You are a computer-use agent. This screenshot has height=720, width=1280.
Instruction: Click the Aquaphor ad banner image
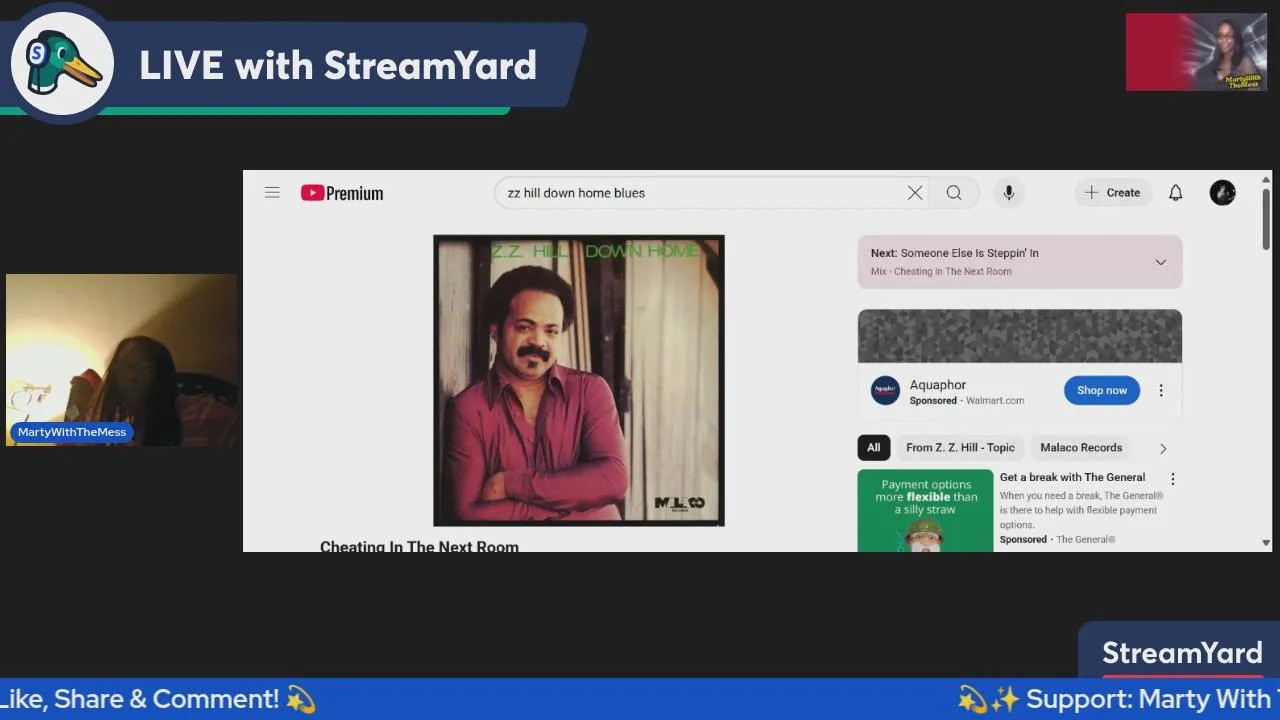point(1020,336)
